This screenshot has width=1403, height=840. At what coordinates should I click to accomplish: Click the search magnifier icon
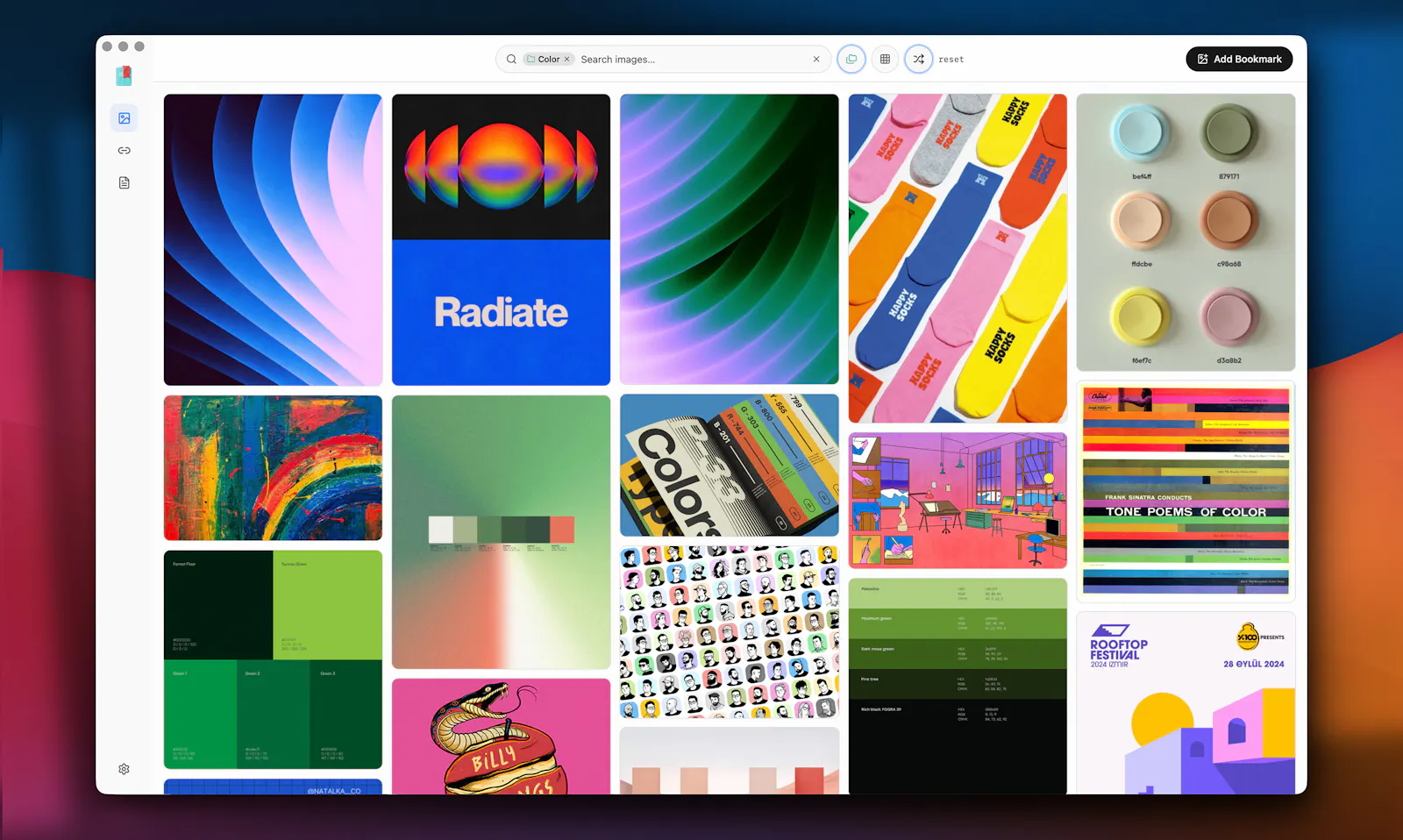[x=511, y=60]
